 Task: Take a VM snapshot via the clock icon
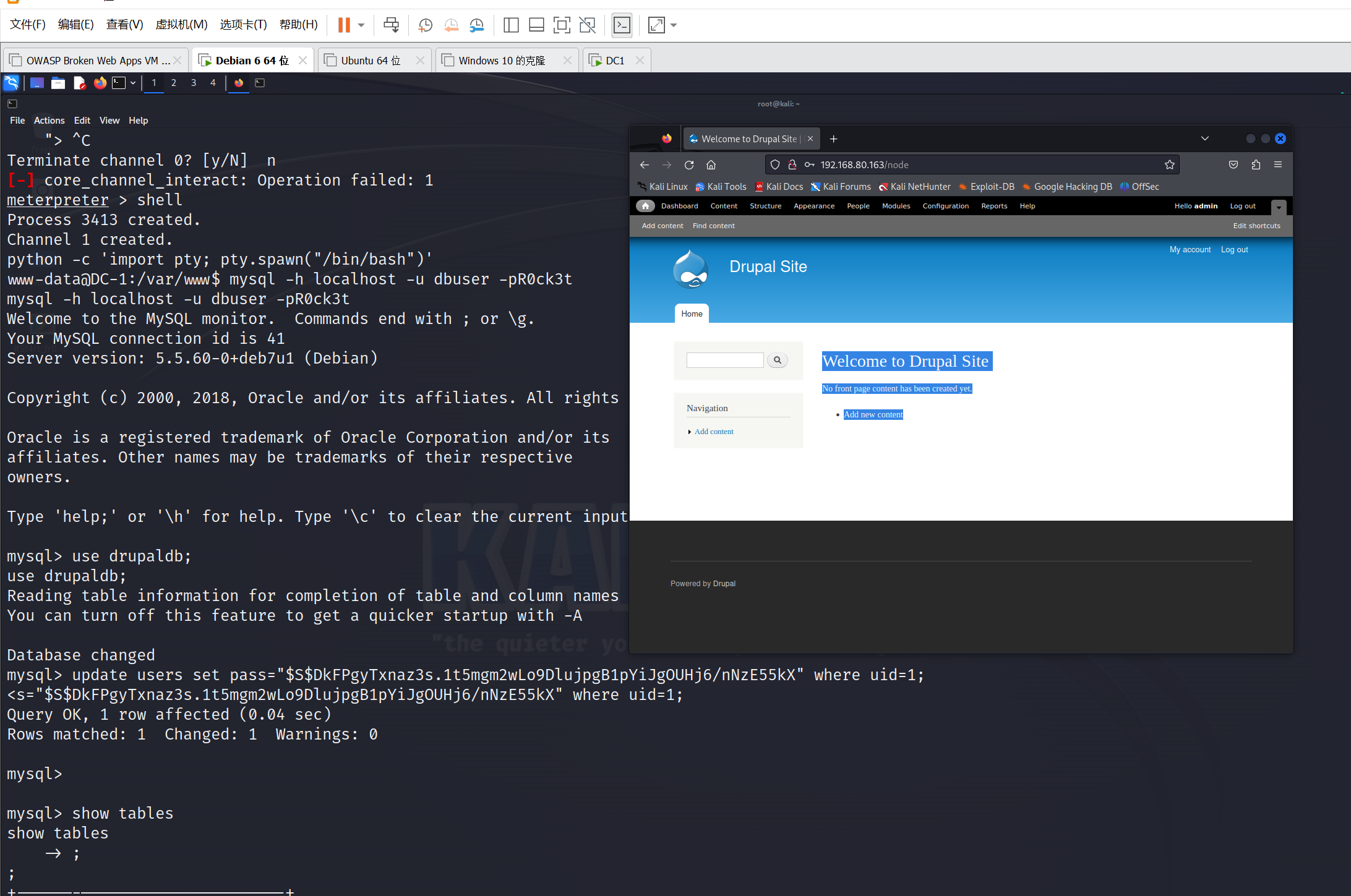(x=426, y=25)
